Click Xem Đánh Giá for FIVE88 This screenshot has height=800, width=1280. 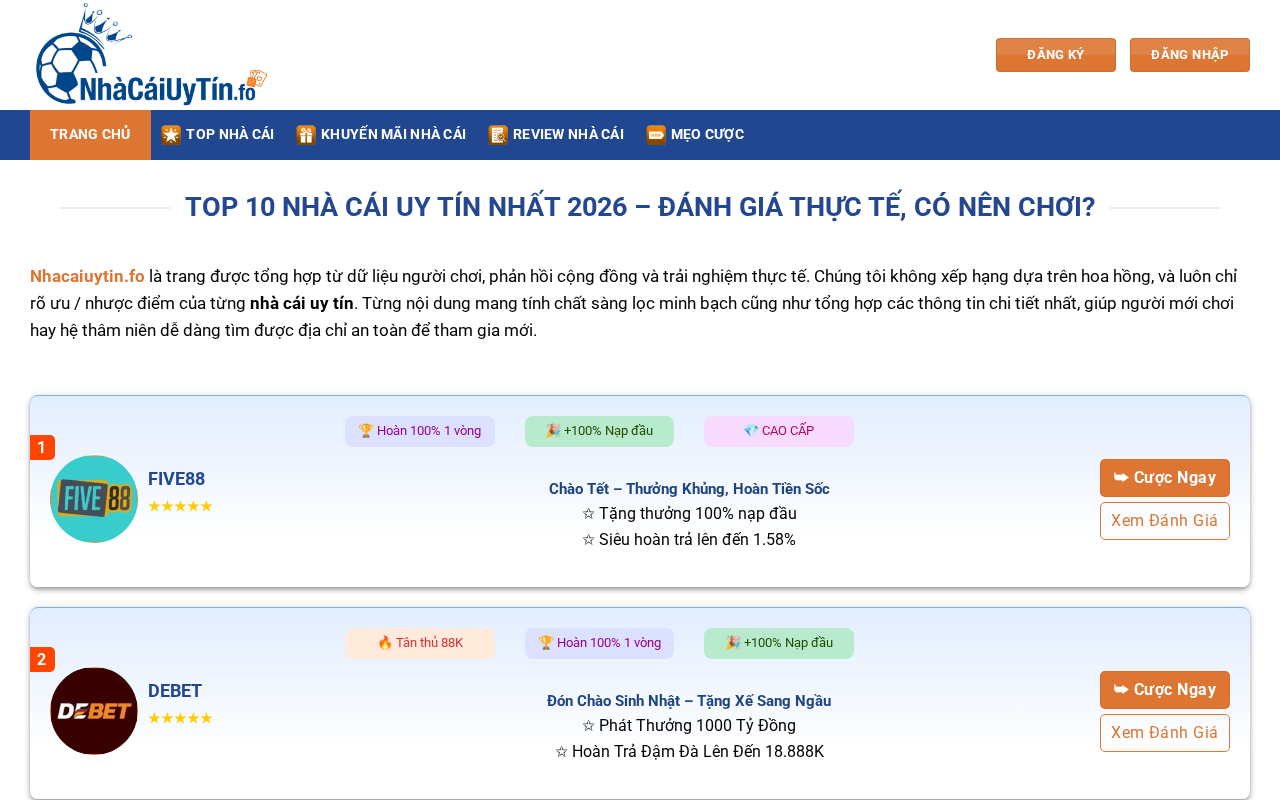point(1165,521)
